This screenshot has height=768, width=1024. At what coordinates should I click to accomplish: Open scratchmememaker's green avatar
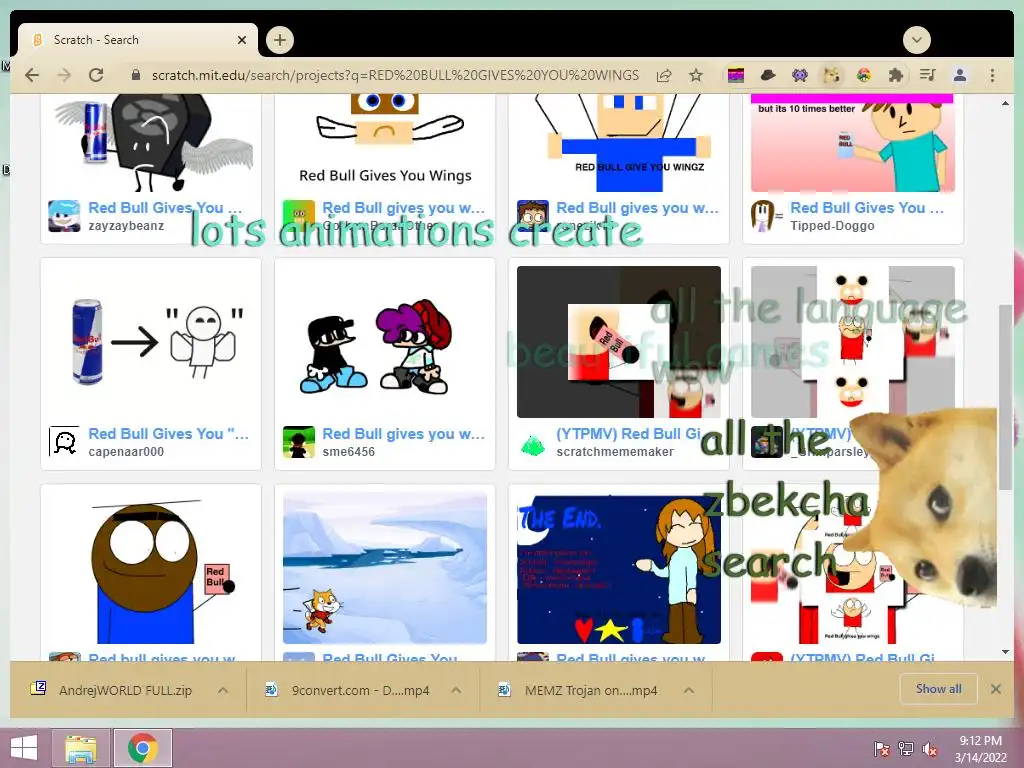pyautogui.click(x=533, y=444)
